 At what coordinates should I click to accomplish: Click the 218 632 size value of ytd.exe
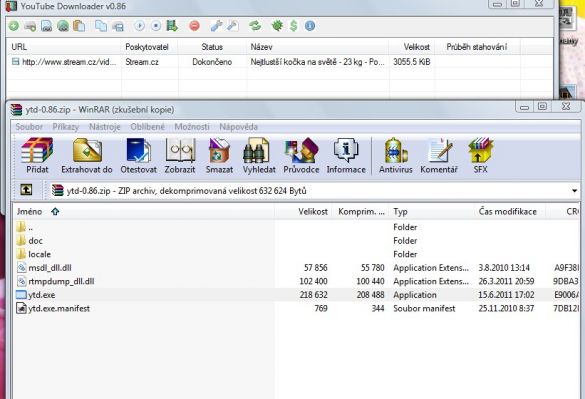pos(313,295)
